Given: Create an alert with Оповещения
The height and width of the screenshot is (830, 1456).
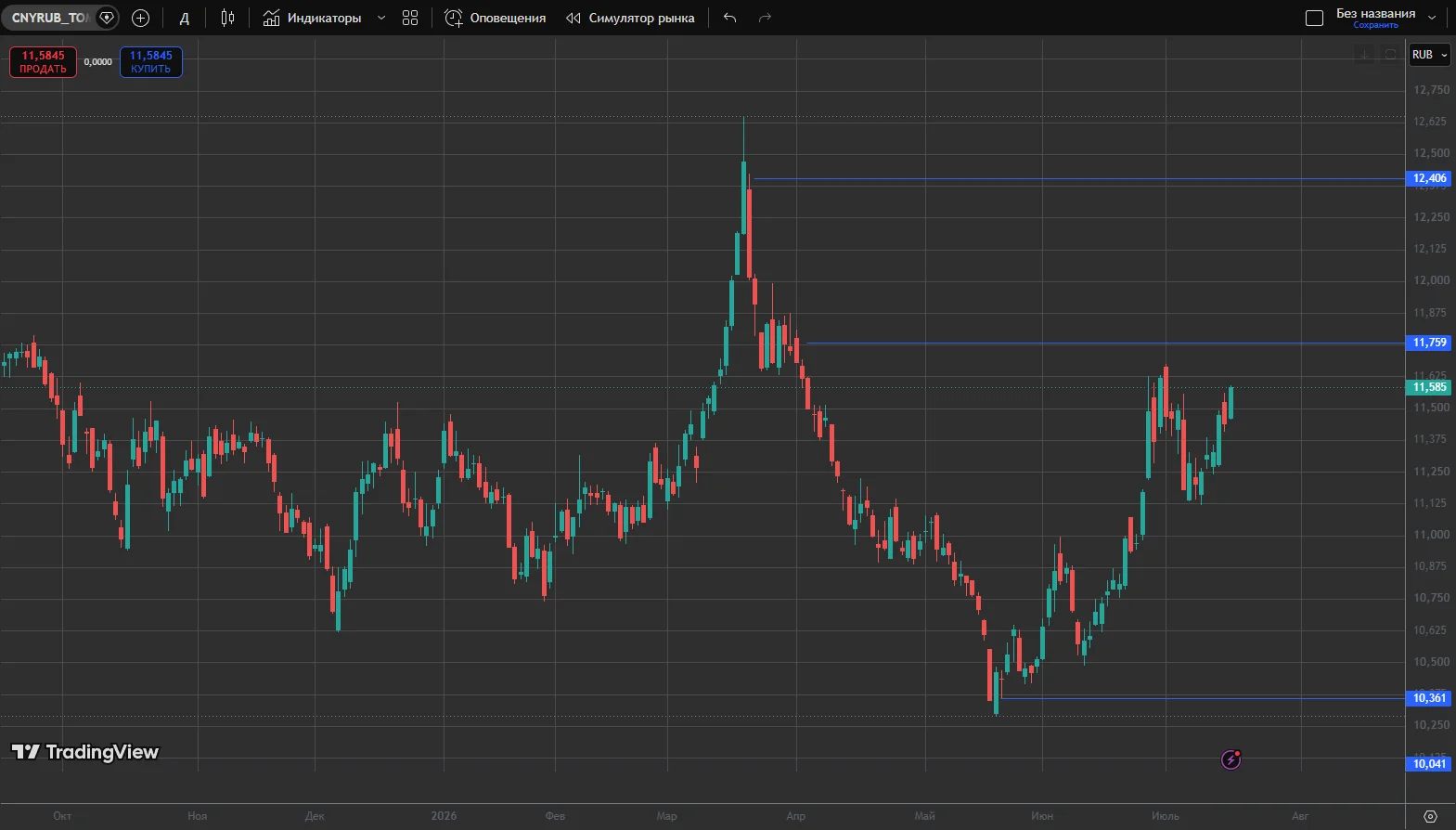Looking at the screenshot, I should coord(495,18).
